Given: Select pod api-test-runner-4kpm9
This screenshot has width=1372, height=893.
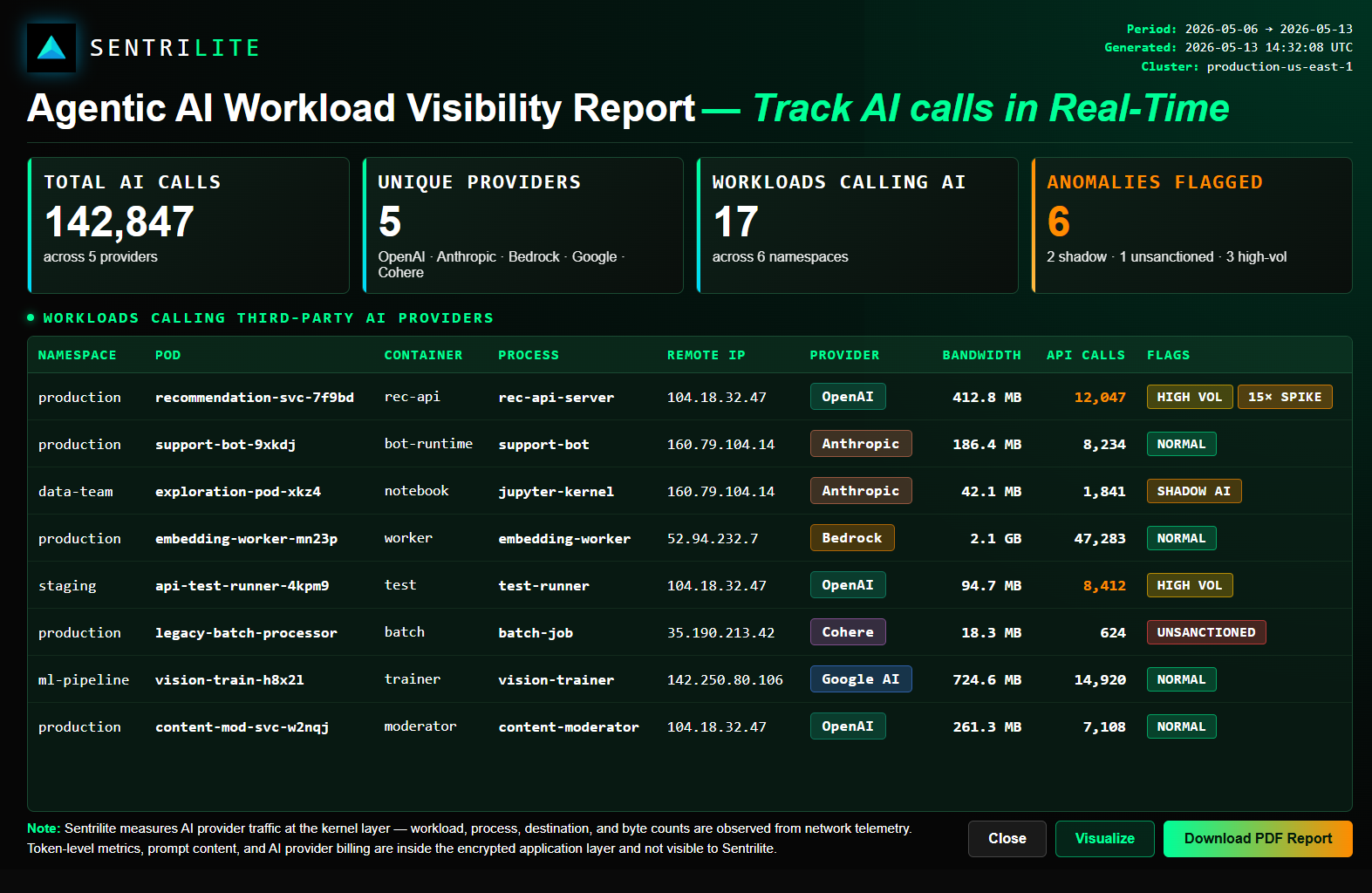Looking at the screenshot, I should [x=242, y=586].
